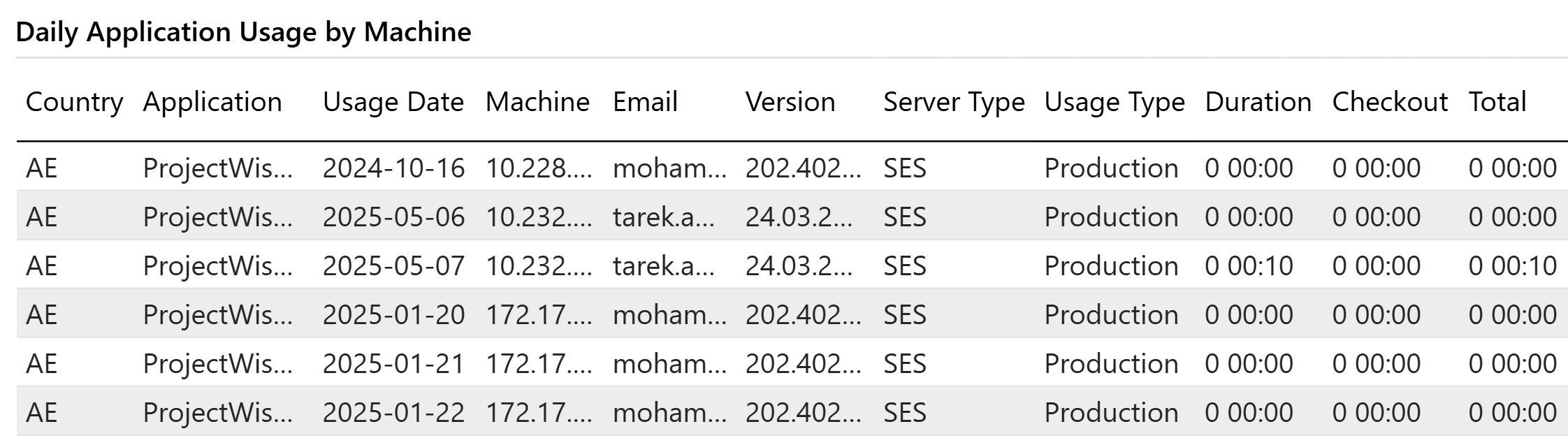Select the Email column header
Image resolution: width=1568 pixels, height=438 pixels.
(645, 102)
